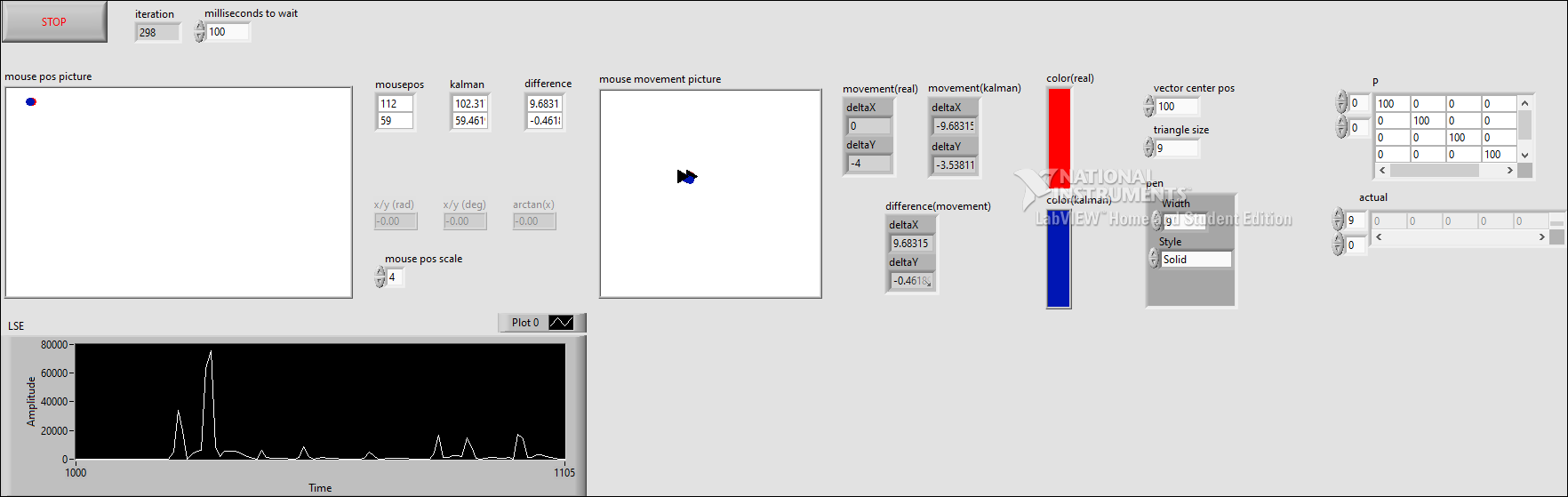The image size is (1568, 497).
Task: Click the tallest peak in LSE chart
Action: [210, 353]
